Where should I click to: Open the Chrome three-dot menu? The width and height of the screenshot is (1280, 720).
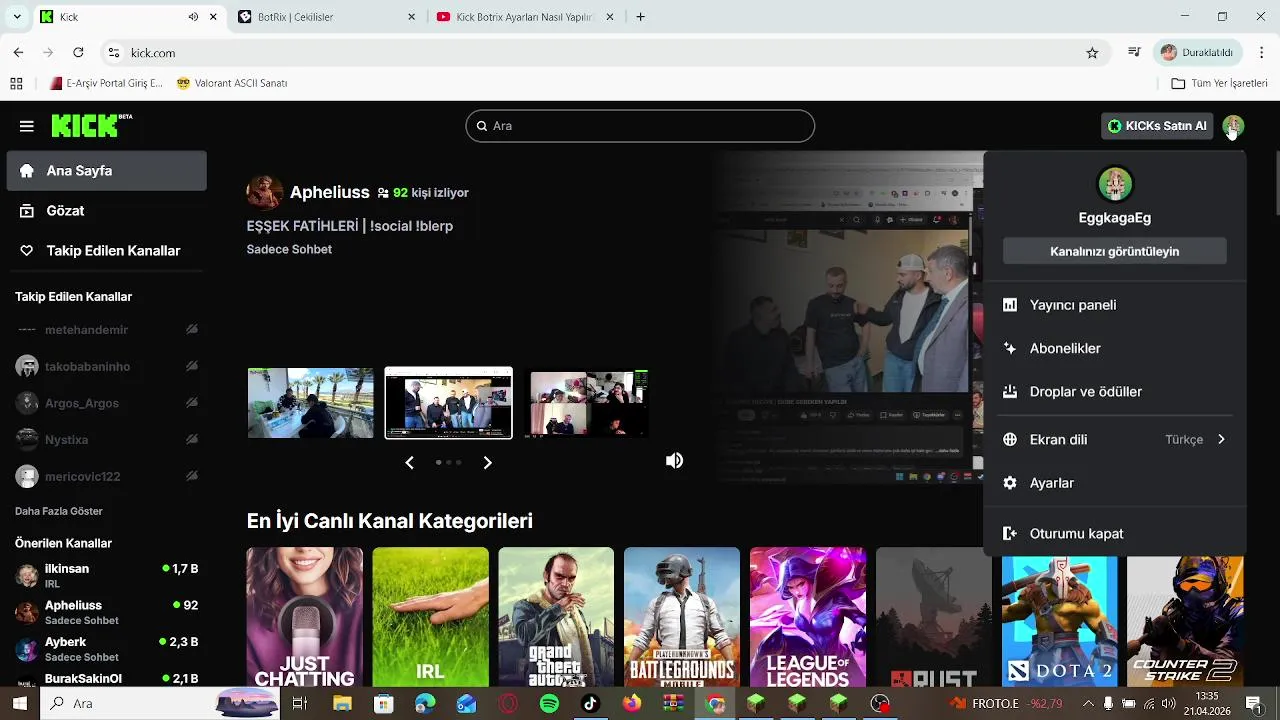pyautogui.click(x=1263, y=53)
